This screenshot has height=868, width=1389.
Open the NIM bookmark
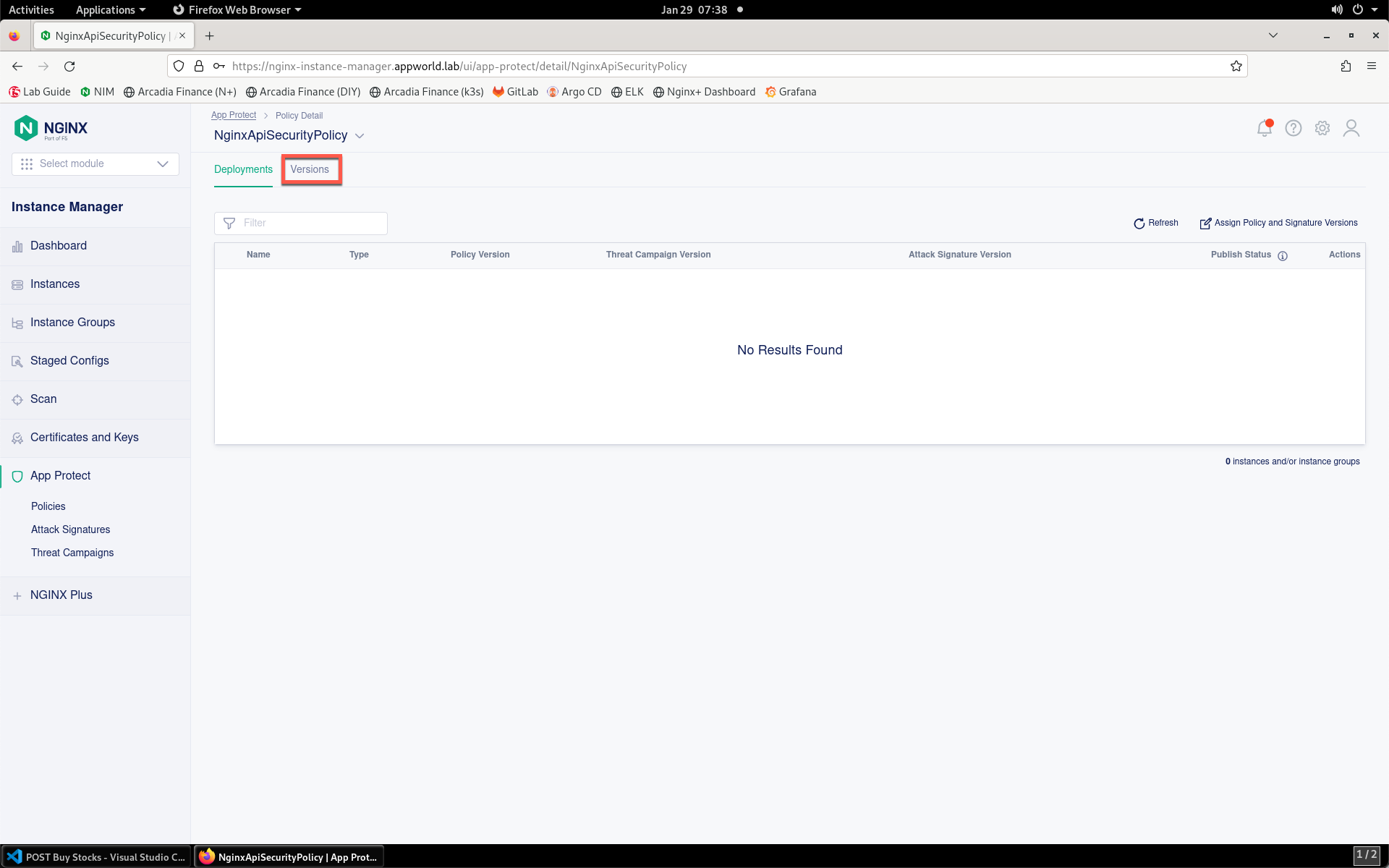98,92
